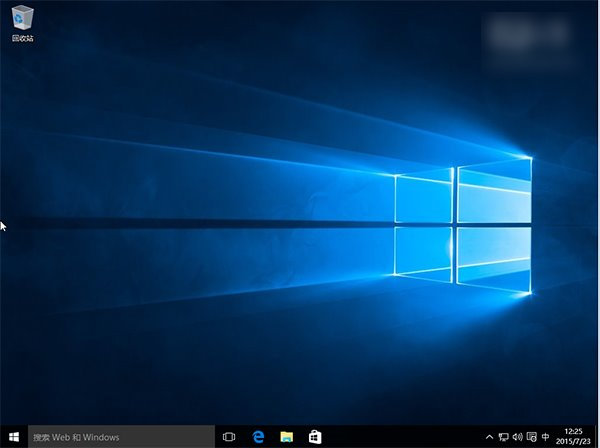Screen dimensions: 600x448
Task: Open the Action Center notification icon
Action: [x=531, y=437]
